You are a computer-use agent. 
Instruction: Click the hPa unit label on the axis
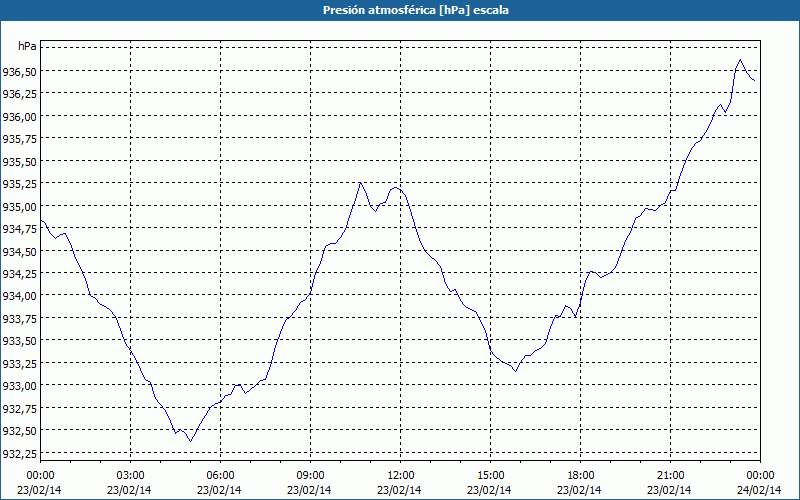pos(27,46)
